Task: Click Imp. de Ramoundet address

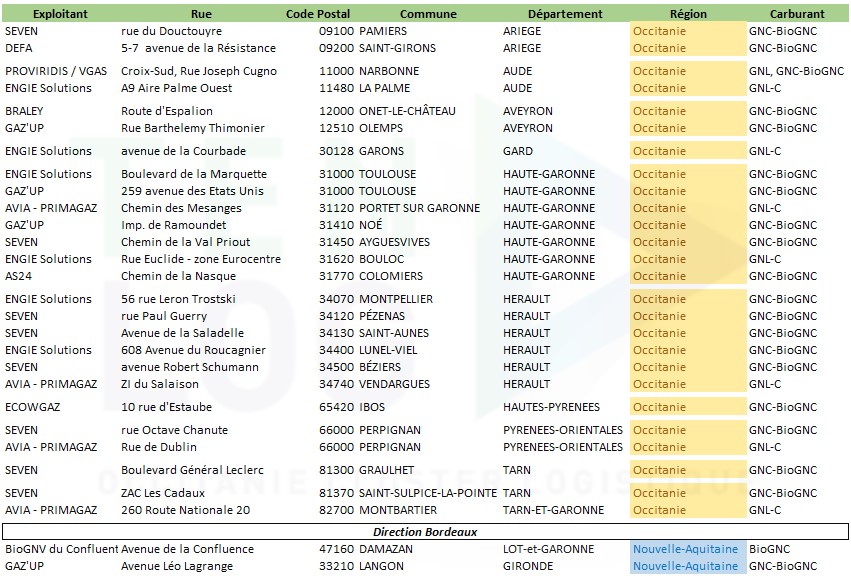Action: point(173,225)
